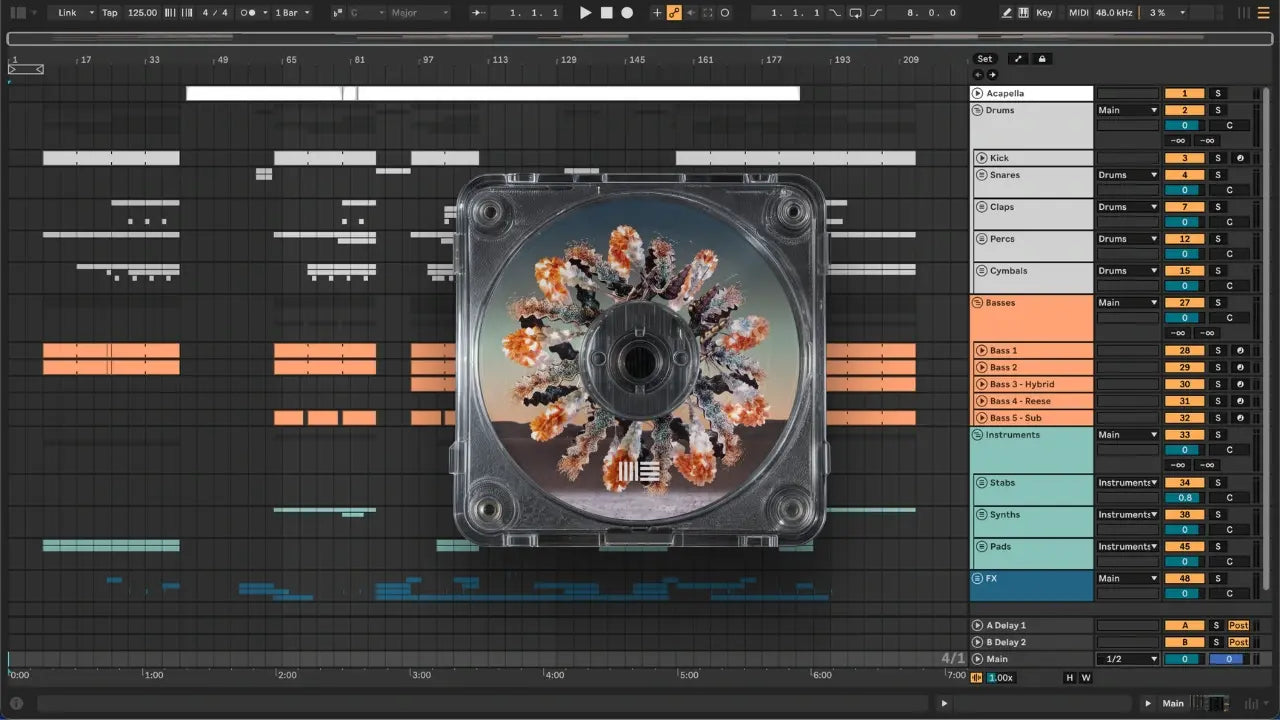Viewport: 1280px width, 720px height.
Task: Fold the Stabs track icon
Action: (x=982, y=483)
